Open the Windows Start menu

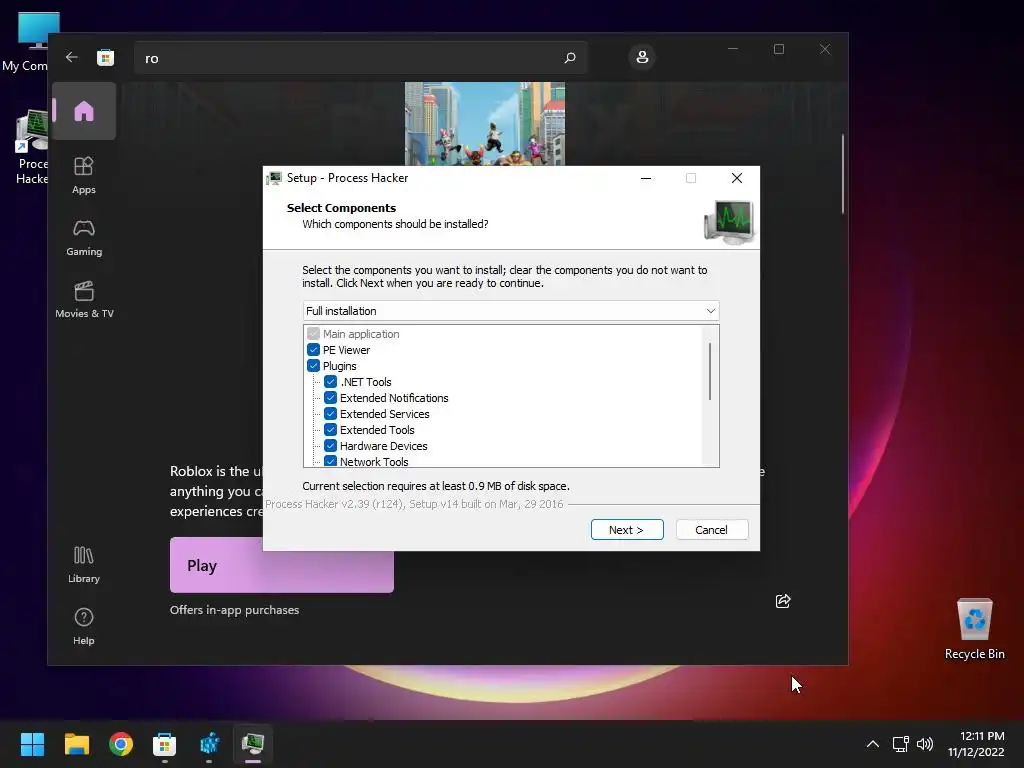32,744
